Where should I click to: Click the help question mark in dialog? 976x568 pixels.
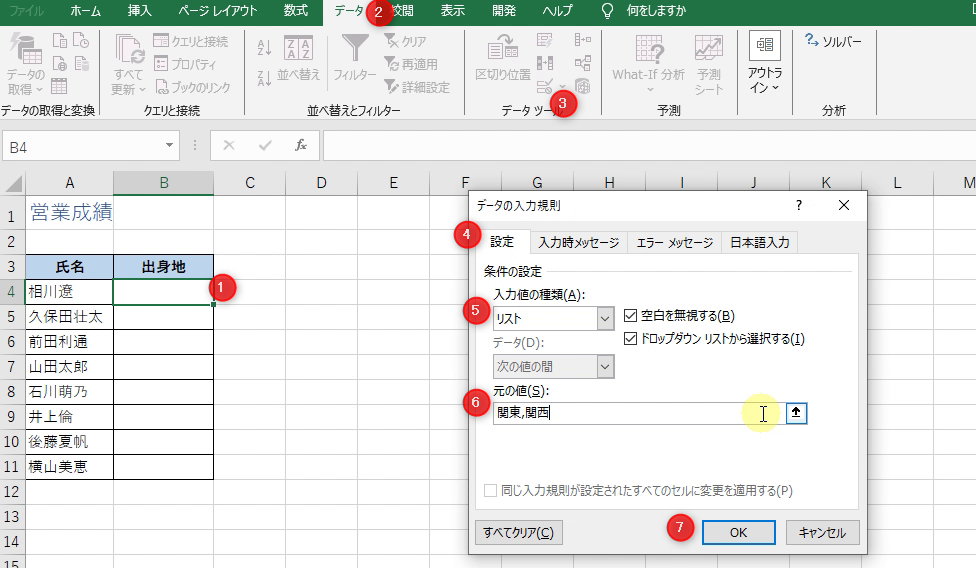pyautogui.click(x=798, y=205)
